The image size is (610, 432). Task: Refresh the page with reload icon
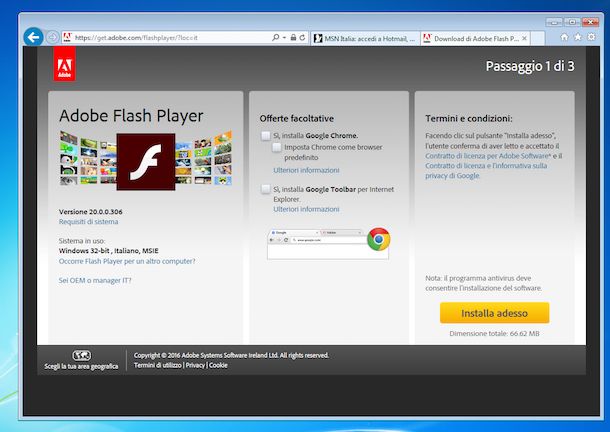(302, 37)
